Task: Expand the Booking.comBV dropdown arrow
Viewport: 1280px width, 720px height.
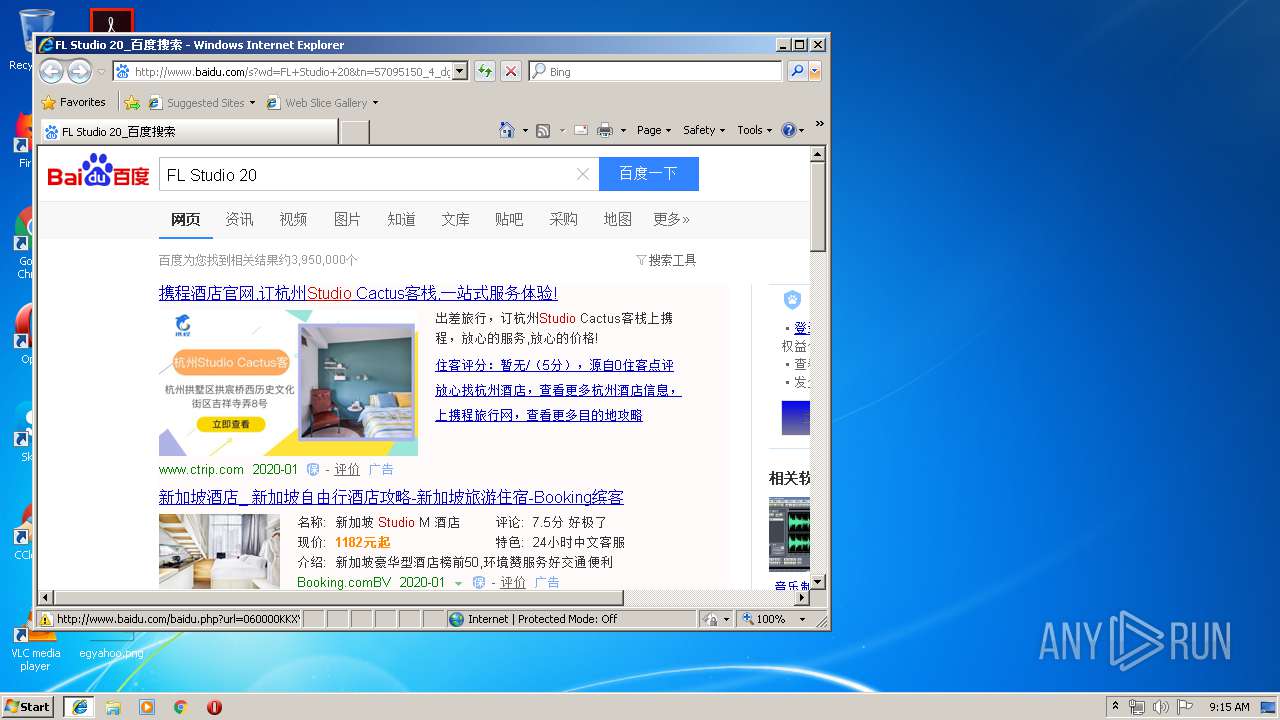Action: [458, 583]
